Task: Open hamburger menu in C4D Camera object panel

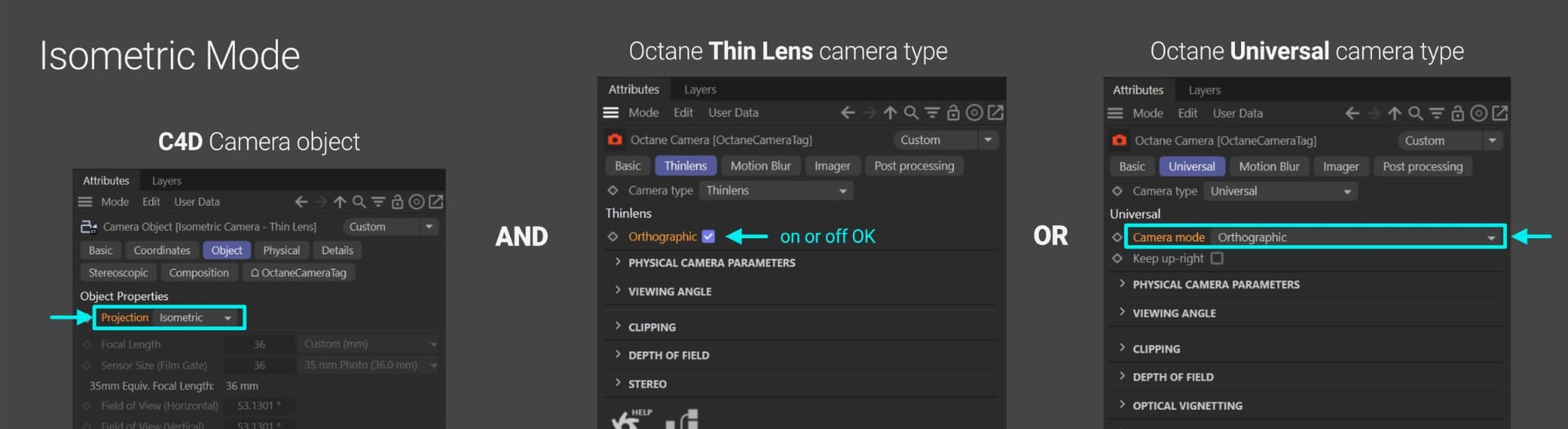Action: tap(85, 202)
